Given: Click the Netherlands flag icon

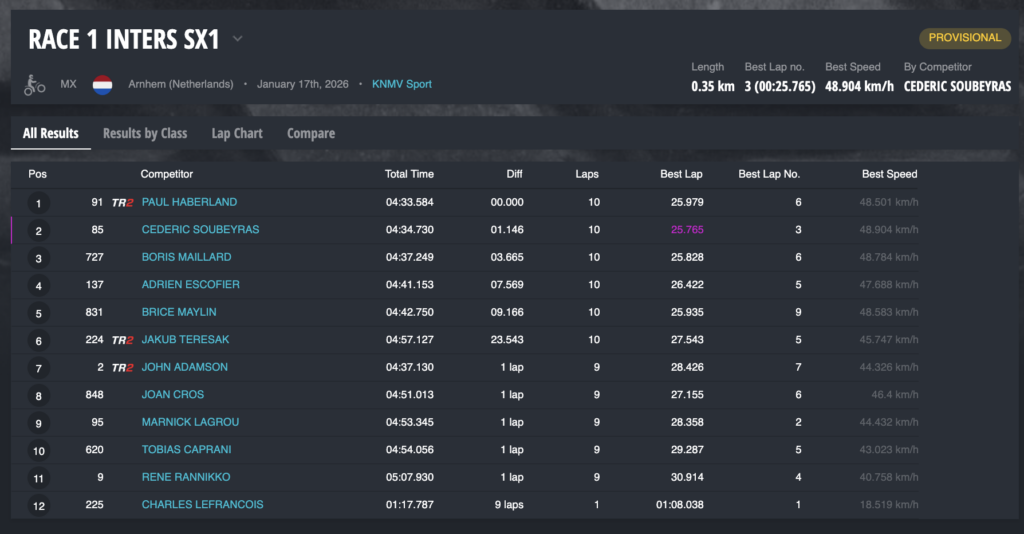Looking at the screenshot, I should [x=102, y=85].
